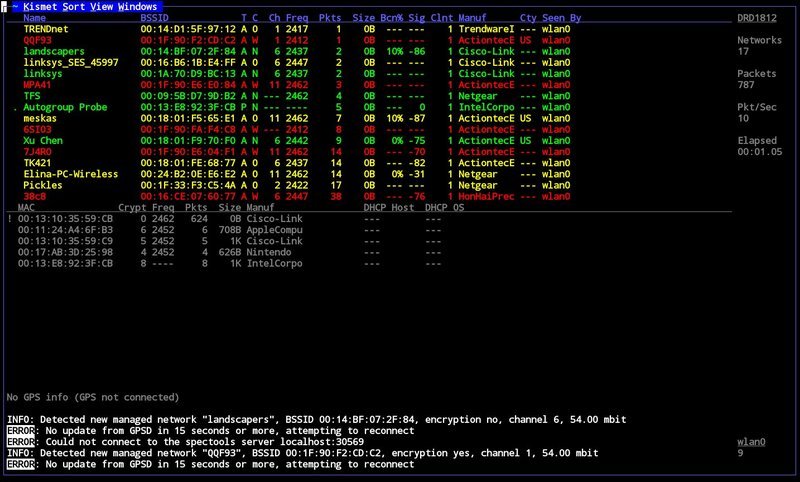This screenshot has height=482, width=800.
Task: Open the Windows menu
Action: (137, 7)
